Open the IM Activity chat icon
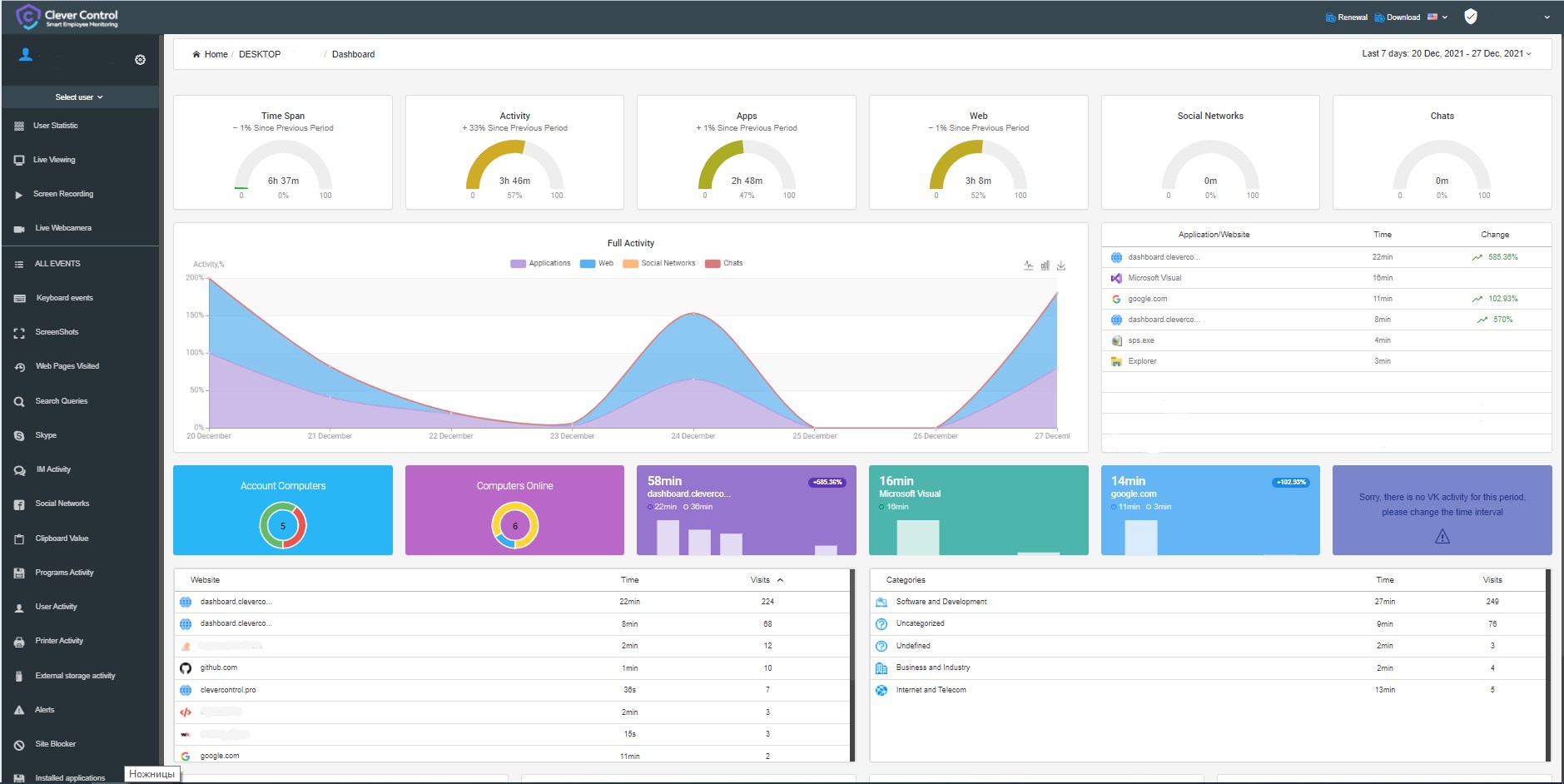 pyautogui.click(x=20, y=470)
